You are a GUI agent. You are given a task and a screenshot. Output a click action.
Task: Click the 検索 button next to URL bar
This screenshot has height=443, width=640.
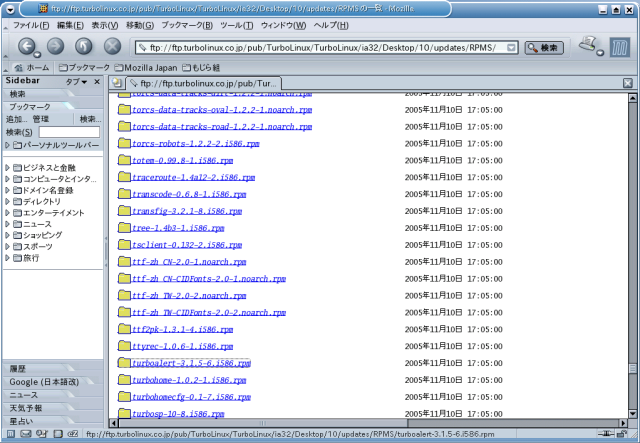click(x=544, y=48)
